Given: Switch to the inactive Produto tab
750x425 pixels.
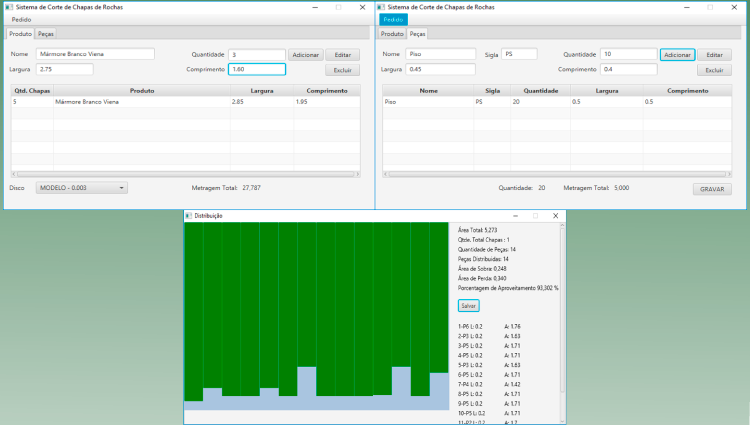Looking at the screenshot, I should pyautogui.click(x=392, y=34).
